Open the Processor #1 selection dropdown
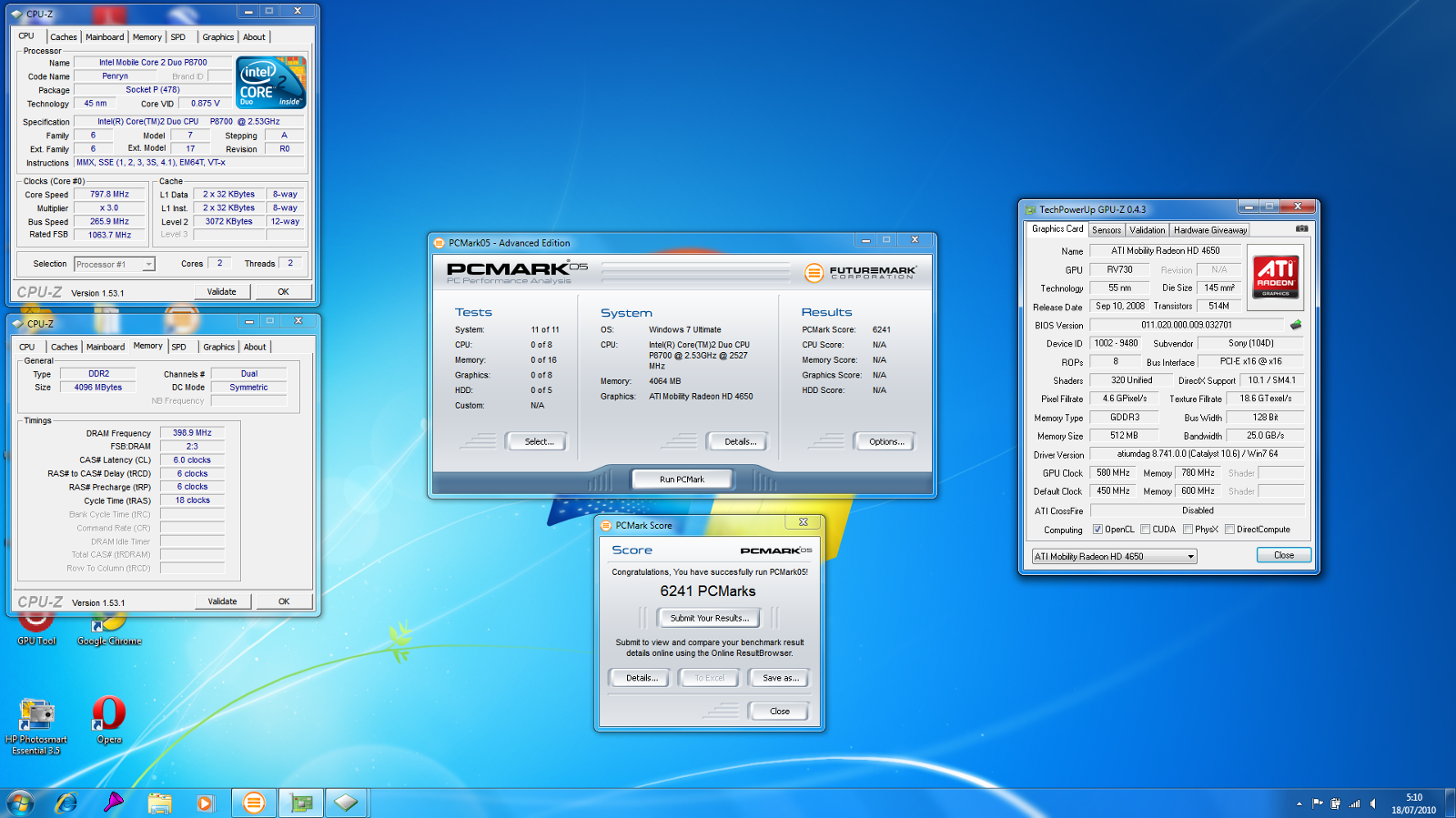This screenshot has width=1456, height=818. (115, 264)
